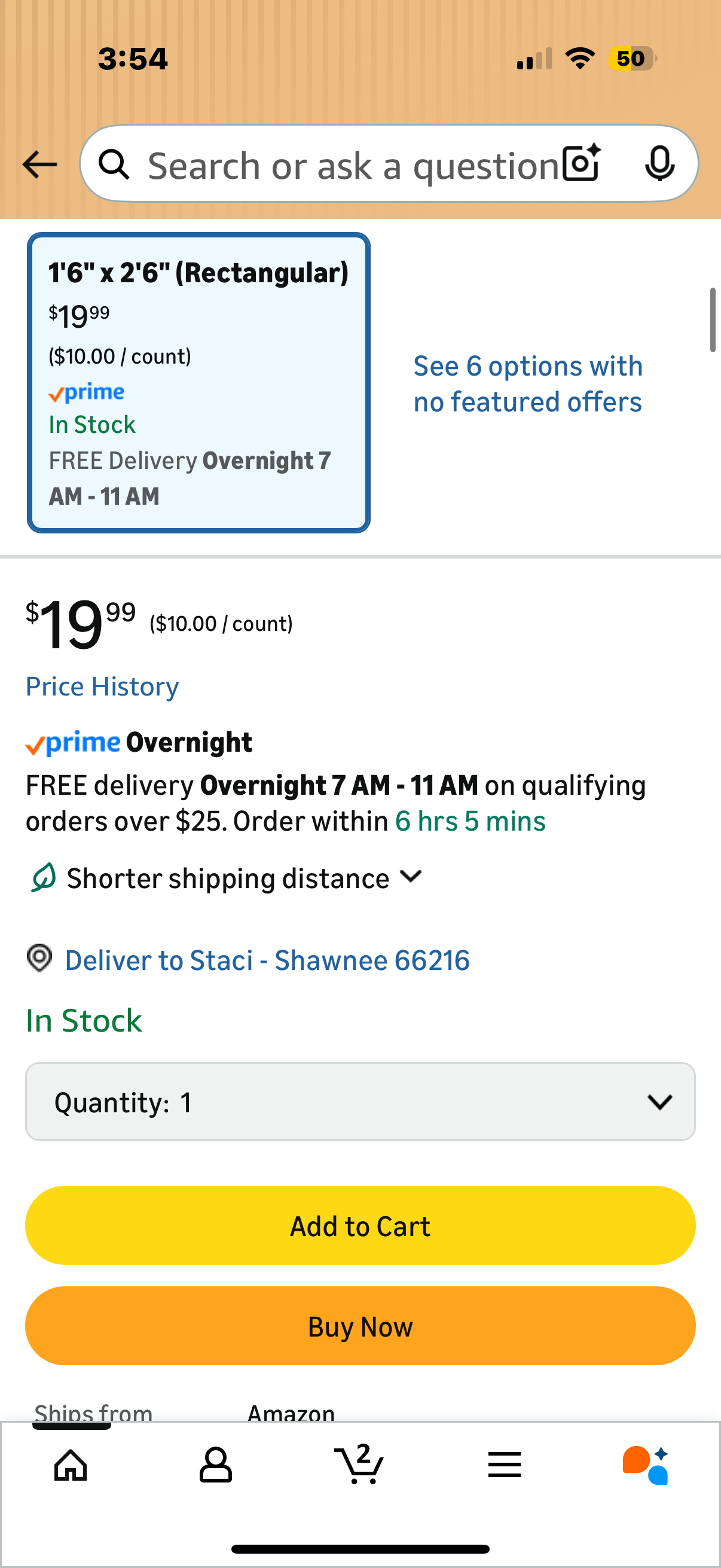Launch the Rufus AI assistant icon
The height and width of the screenshot is (1568, 721).
[x=646, y=1465]
